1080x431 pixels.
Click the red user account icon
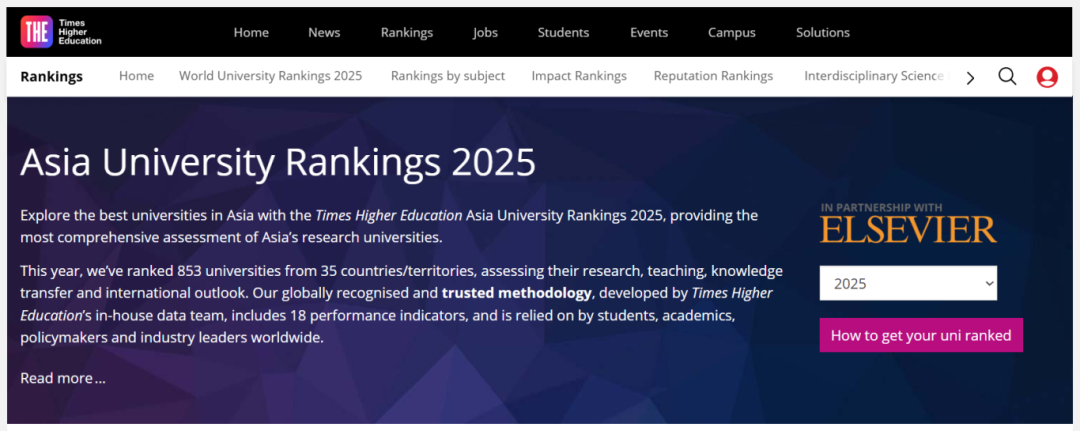click(1047, 77)
